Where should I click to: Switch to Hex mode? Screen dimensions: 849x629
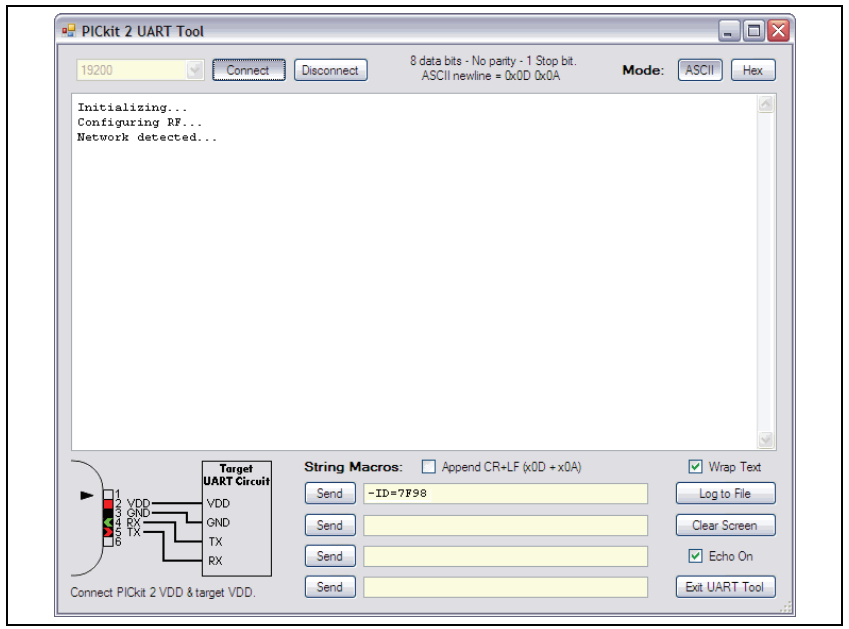[753, 70]
